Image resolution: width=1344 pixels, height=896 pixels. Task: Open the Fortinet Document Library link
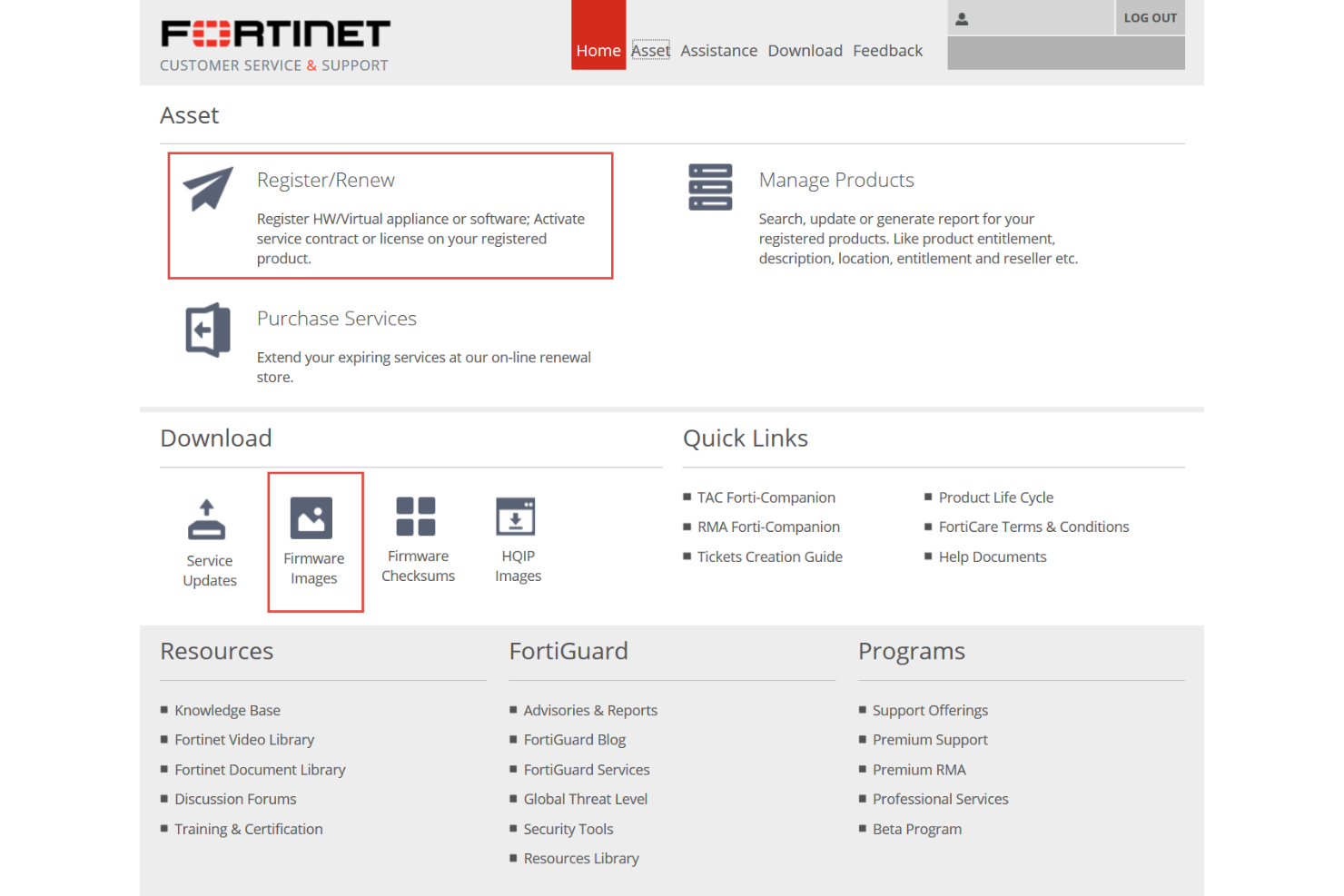click(x=261, y=770)
